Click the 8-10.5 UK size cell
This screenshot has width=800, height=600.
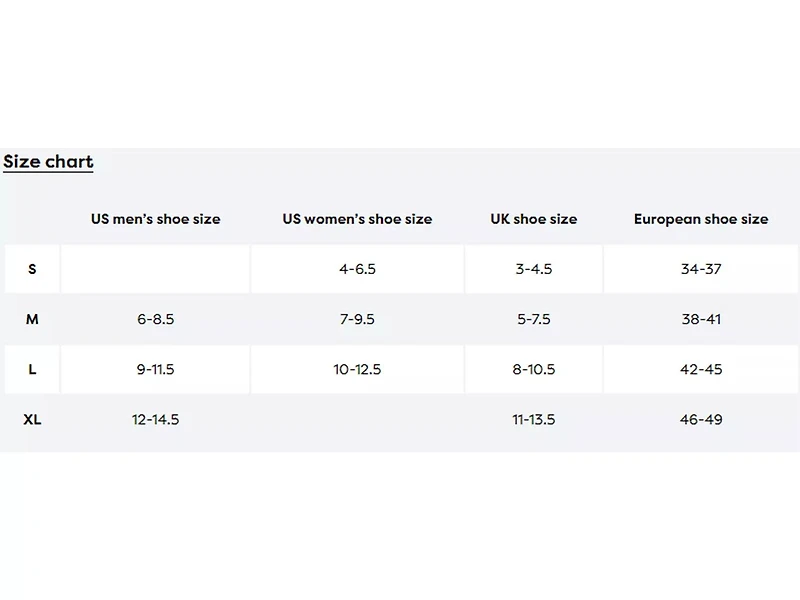533,369
